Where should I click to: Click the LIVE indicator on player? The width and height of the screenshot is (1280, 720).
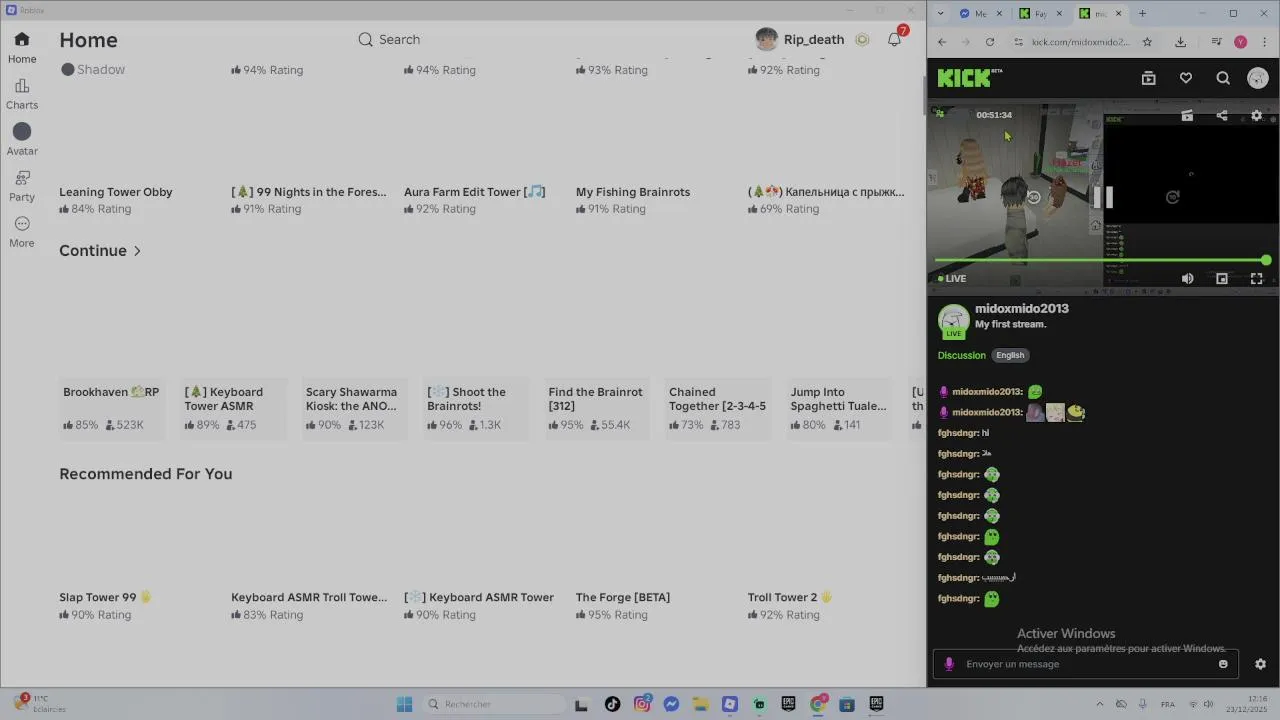click(x=952, y=279)
